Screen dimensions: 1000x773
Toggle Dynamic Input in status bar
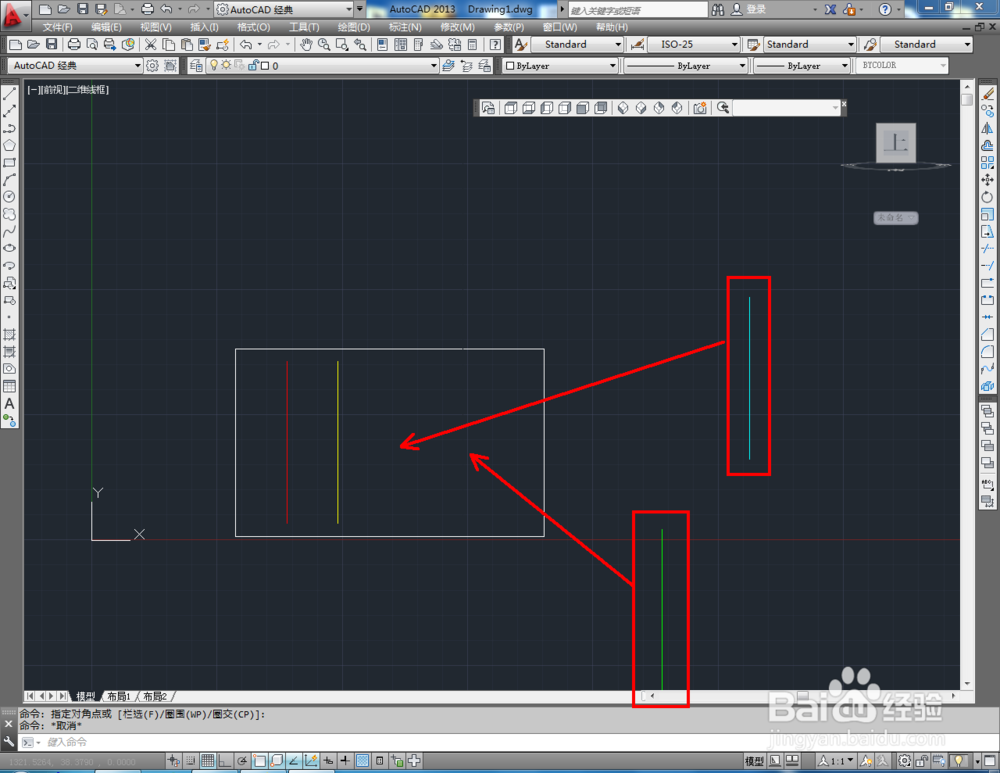pyautogui.click(x=328, y=760)
